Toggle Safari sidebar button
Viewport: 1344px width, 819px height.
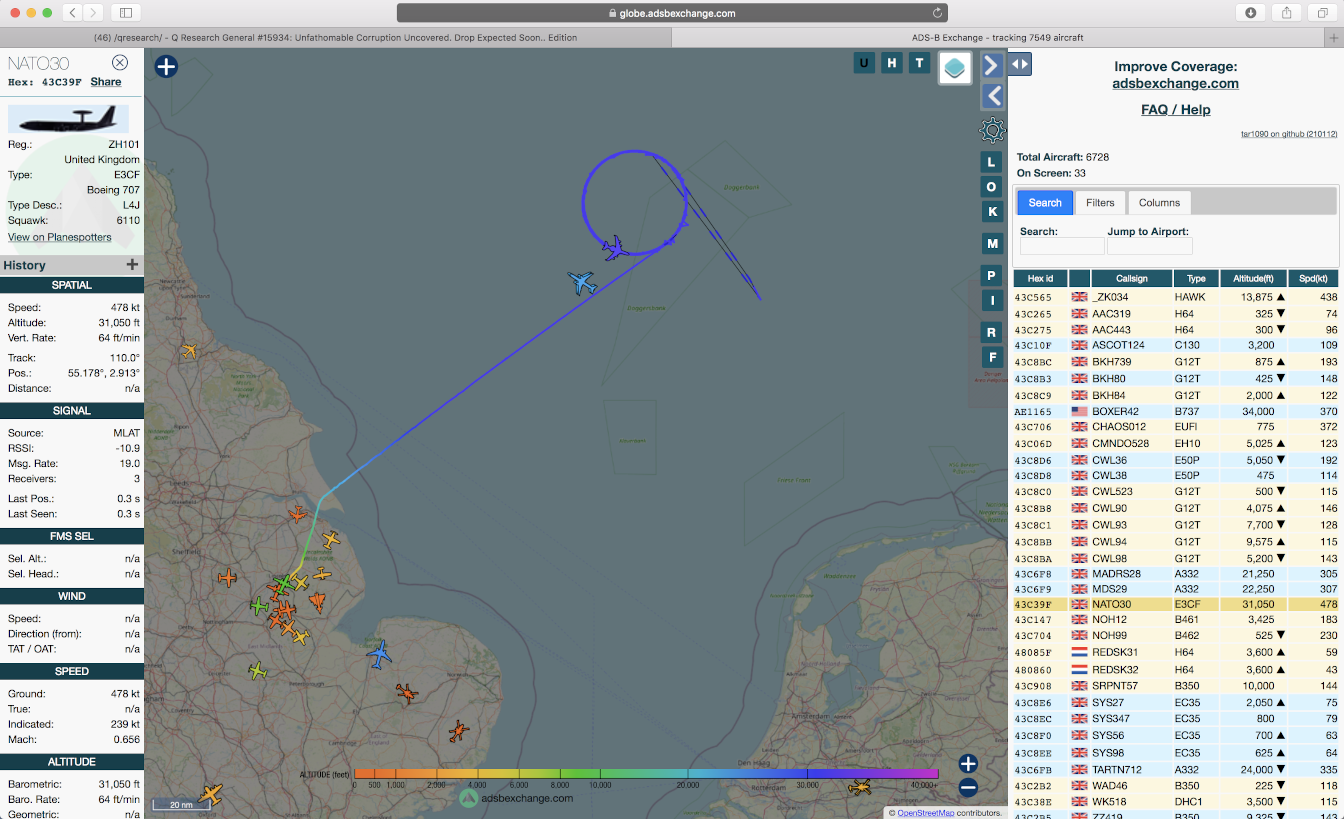point(125,13)
